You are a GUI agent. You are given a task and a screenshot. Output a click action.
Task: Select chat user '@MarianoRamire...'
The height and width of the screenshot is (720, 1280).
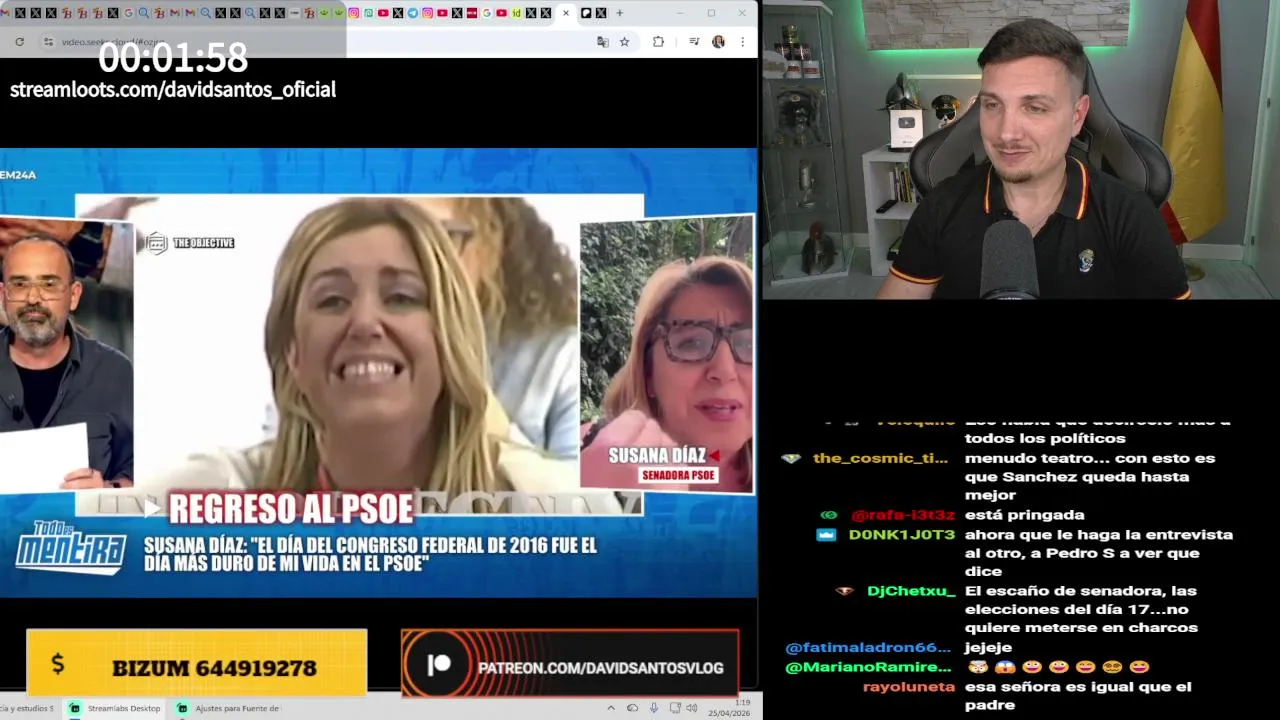point(868,667)
